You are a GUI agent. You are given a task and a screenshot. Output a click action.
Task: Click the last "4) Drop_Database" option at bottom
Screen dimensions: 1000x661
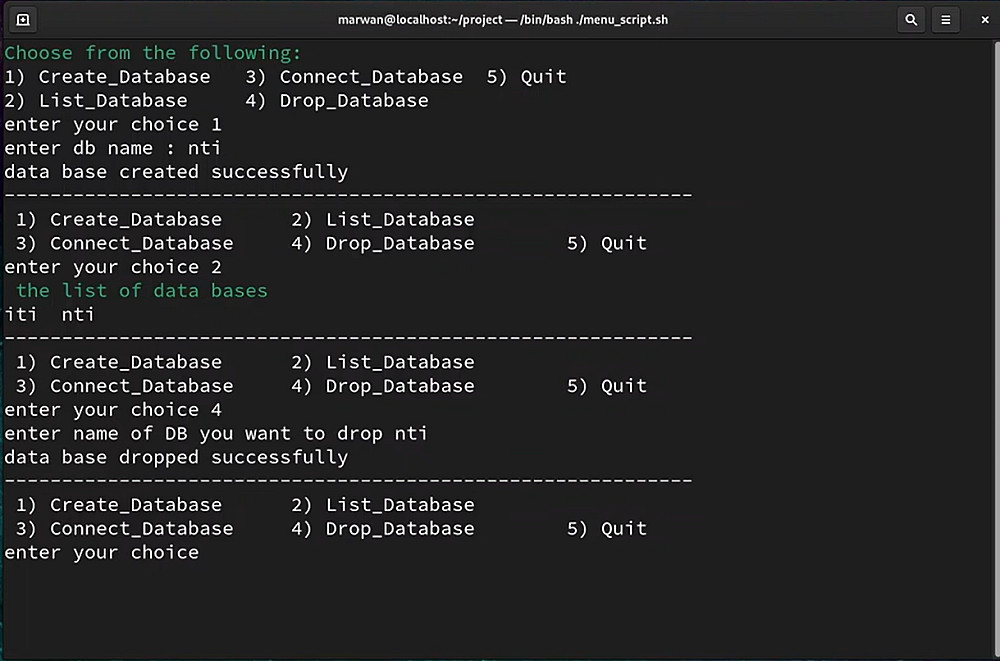point(383,529)
